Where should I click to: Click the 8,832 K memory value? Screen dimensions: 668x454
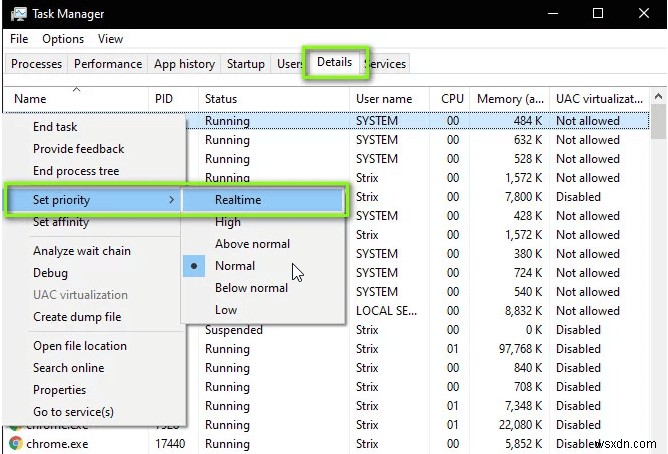pos(510,311)
